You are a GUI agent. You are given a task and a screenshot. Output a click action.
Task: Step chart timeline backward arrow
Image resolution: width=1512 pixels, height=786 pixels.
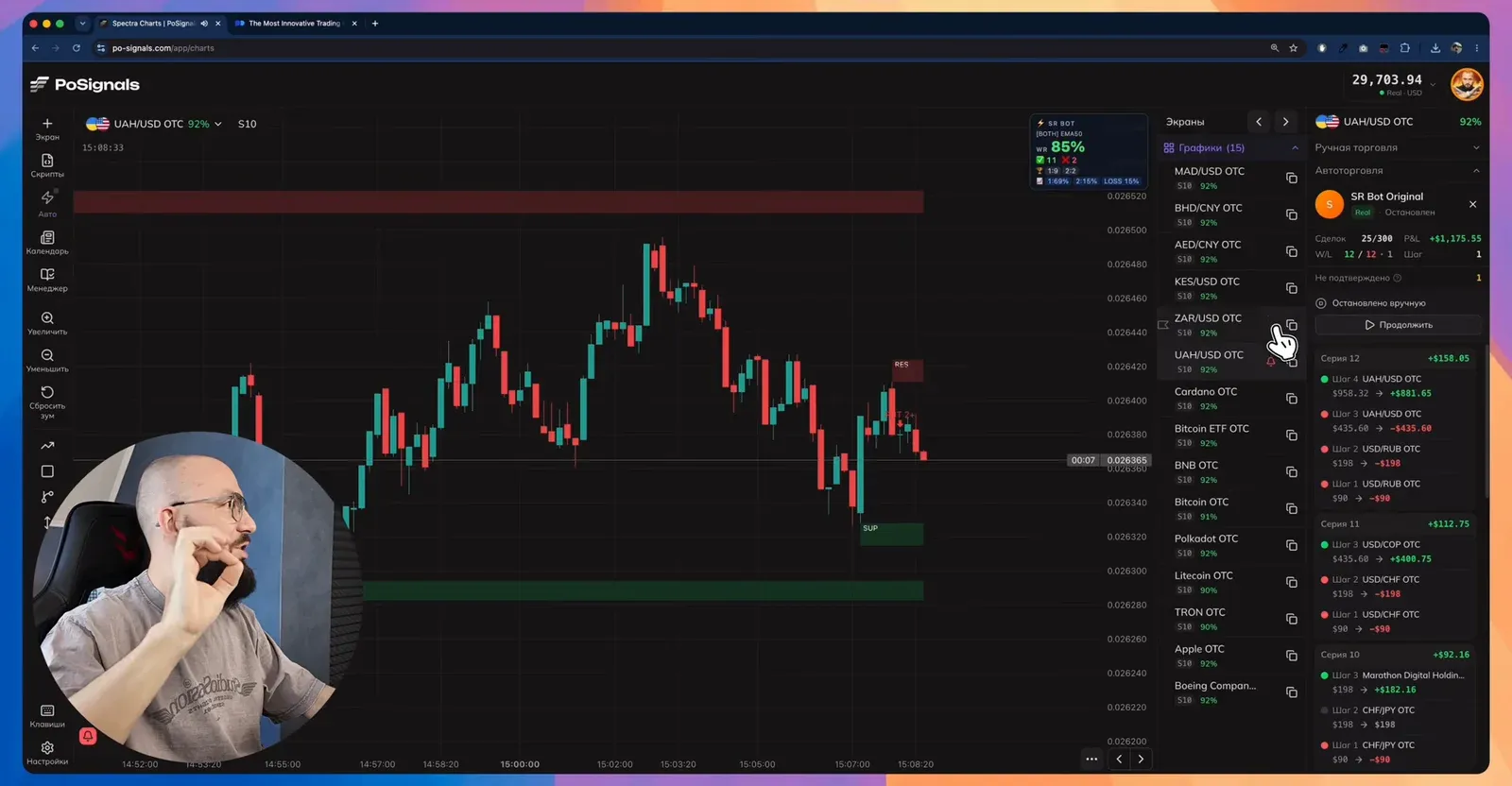[x=1120, y=759]
